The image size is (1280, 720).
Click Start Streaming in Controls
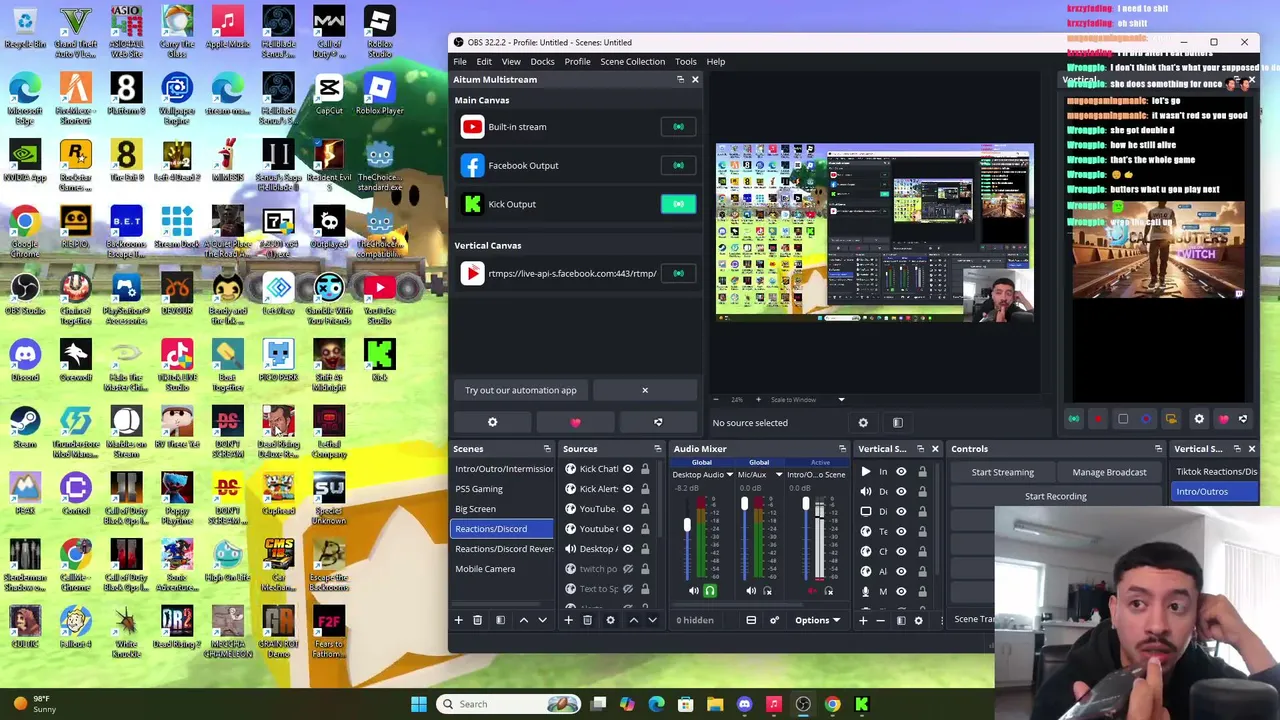tap(1002, 472)
